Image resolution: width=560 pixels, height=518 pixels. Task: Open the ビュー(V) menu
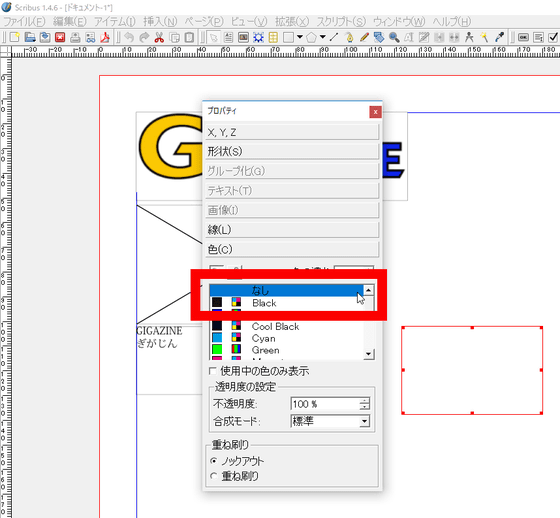[249, 22]
